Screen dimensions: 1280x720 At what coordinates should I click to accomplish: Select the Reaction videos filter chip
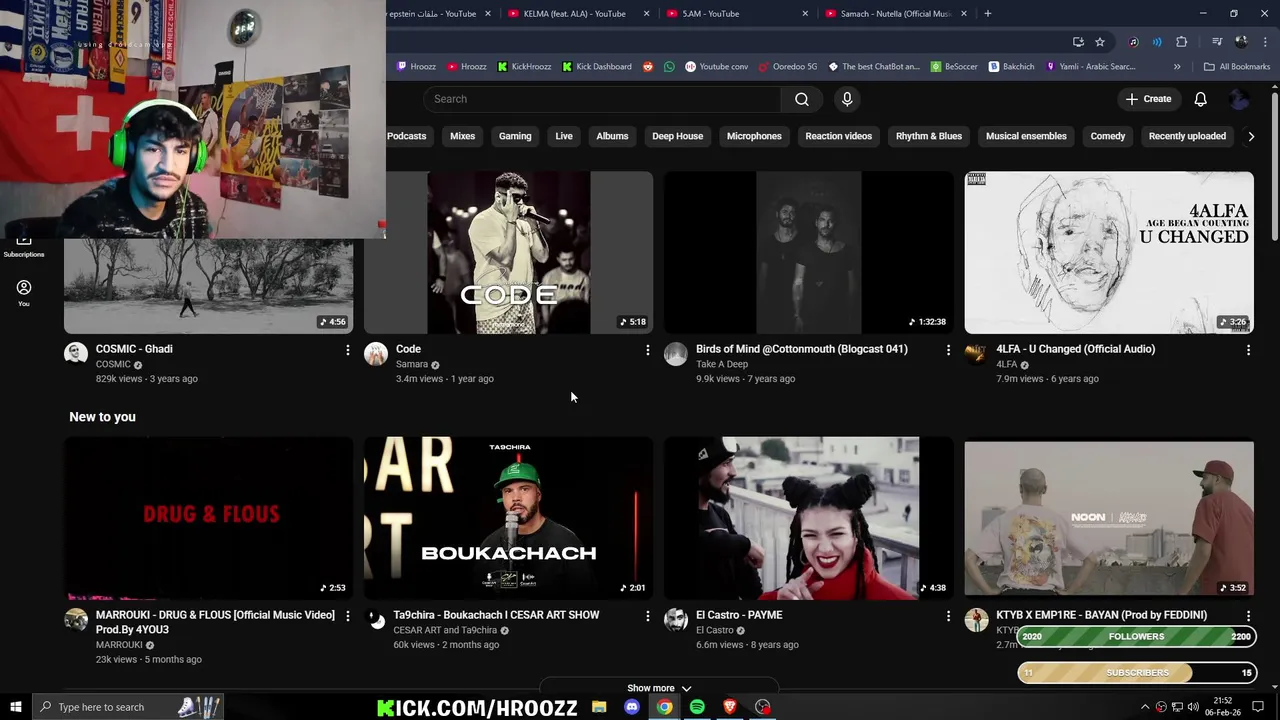click(838, 136)
